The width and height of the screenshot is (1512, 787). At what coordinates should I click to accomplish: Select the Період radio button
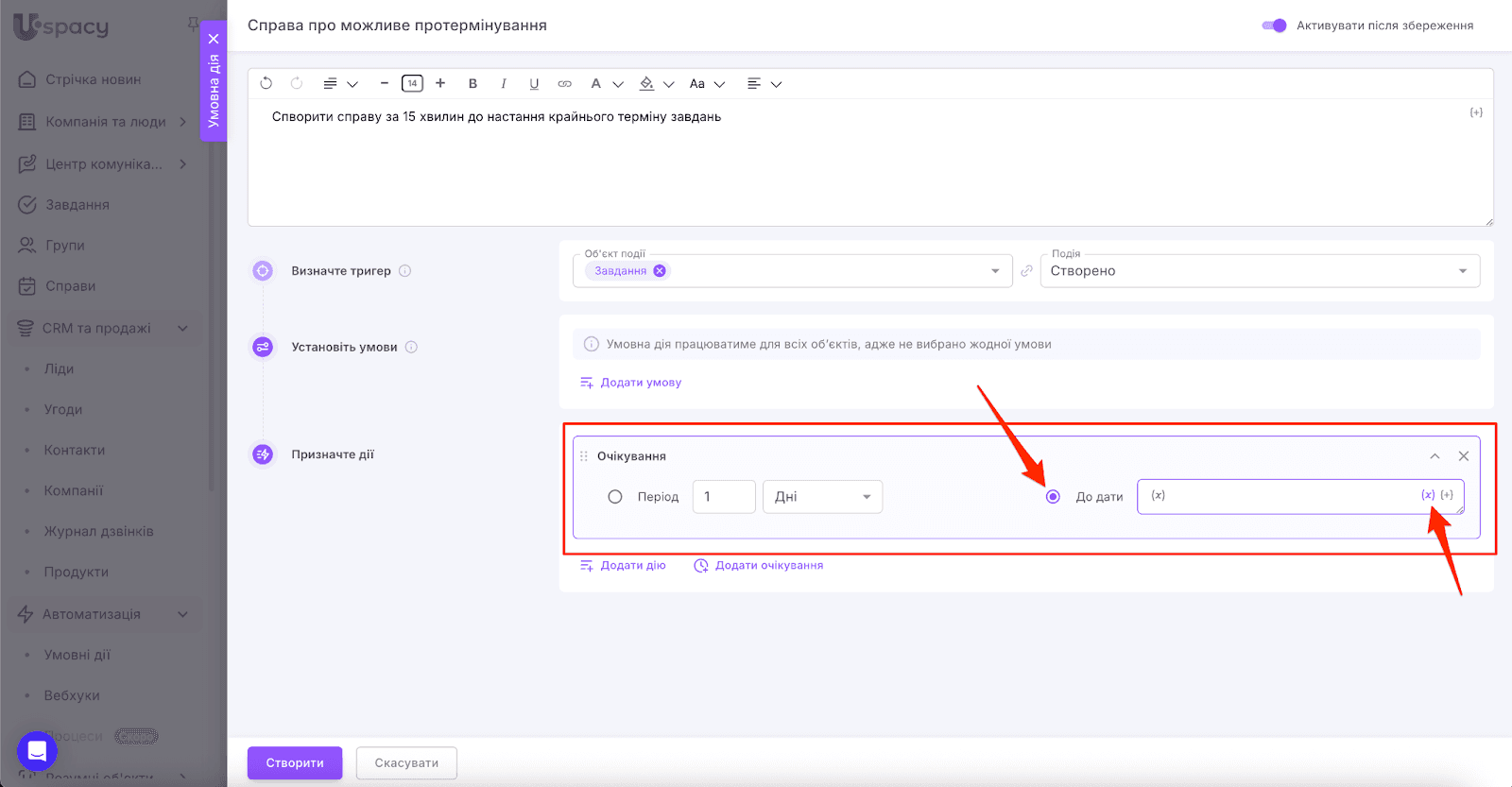[615, 497]
